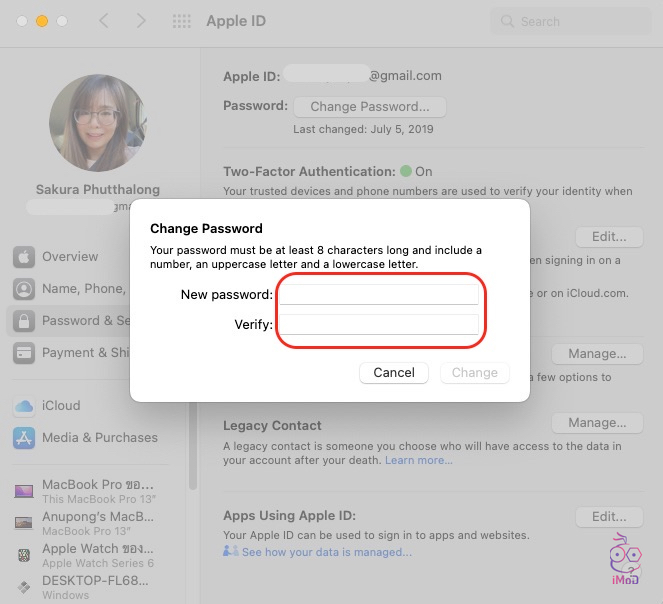Click the Password & Security lock icon
The image size is (663, 604).
coord(24,321)
